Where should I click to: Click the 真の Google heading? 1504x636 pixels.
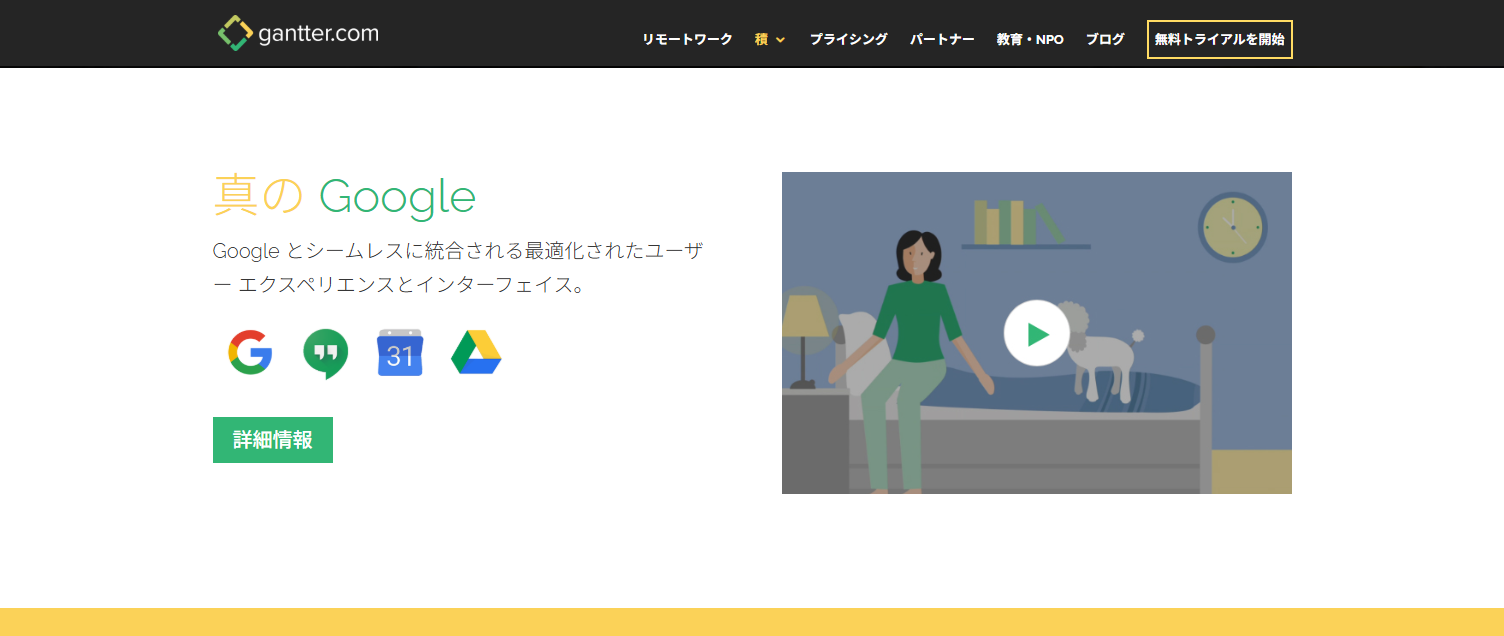pos(343,197)
